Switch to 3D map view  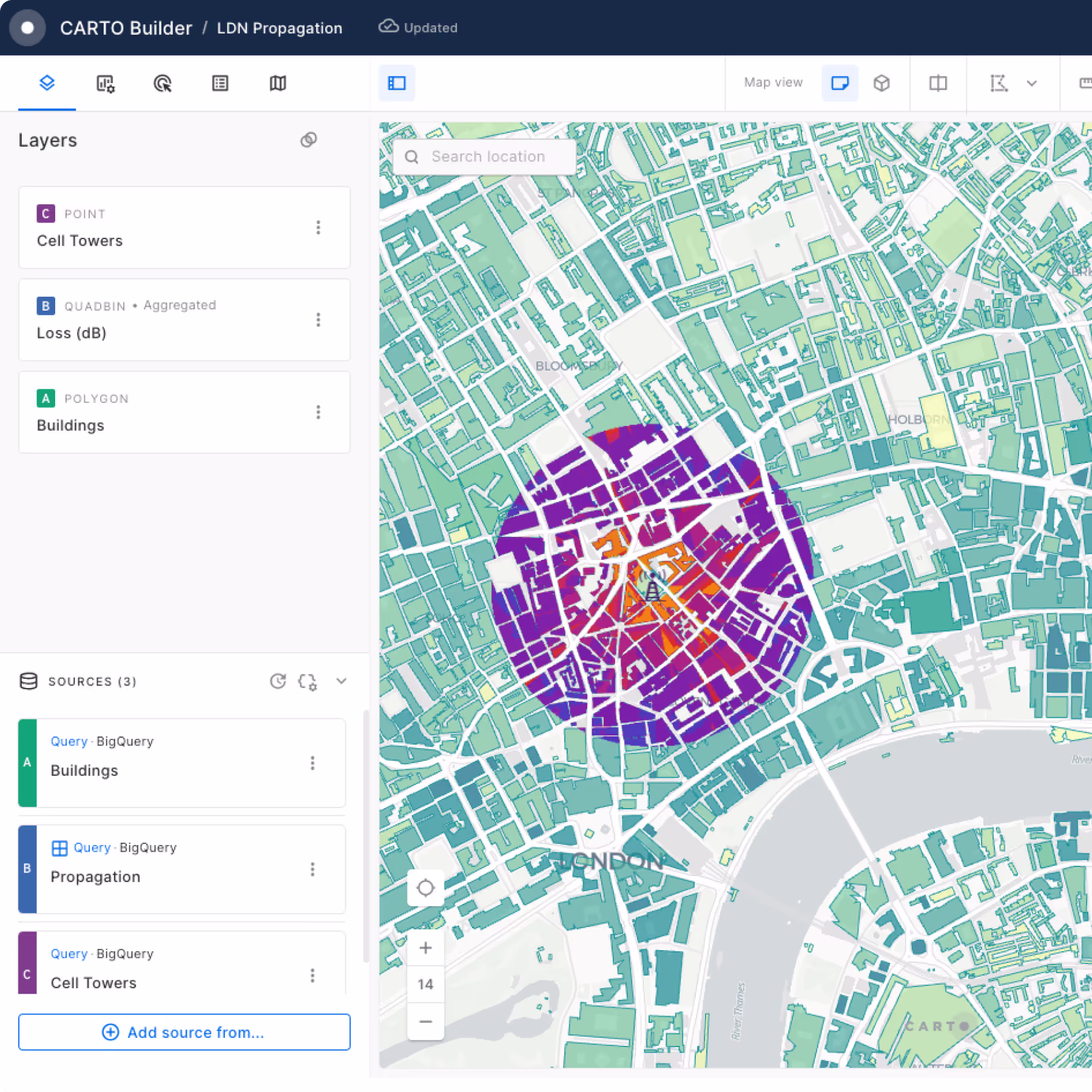(x=881, y=83)
